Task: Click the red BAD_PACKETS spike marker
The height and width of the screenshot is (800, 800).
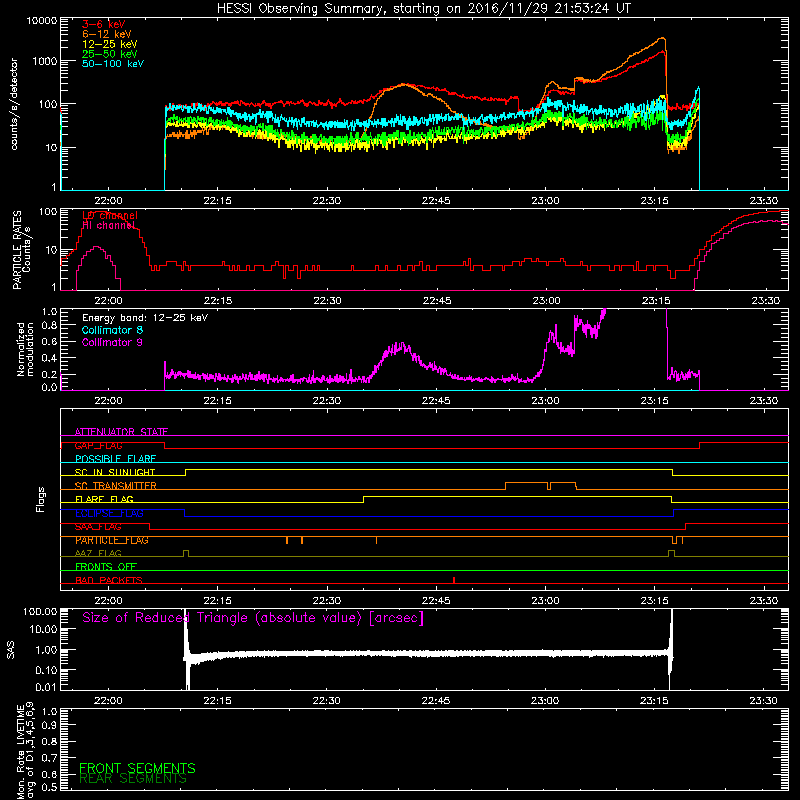Action: (454, 580)
